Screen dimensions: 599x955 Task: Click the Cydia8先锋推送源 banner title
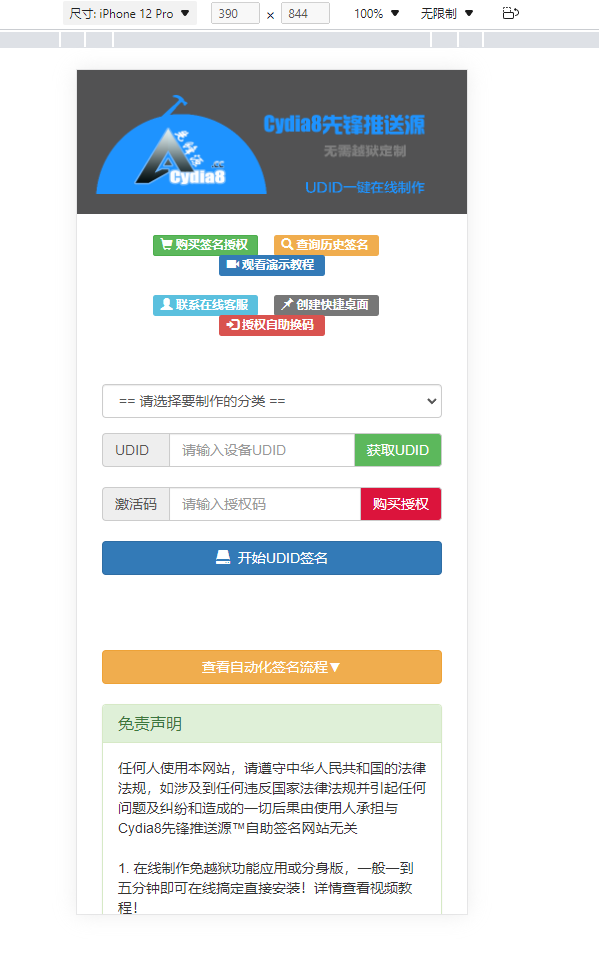pyautogui.click(x=344, y=124)
